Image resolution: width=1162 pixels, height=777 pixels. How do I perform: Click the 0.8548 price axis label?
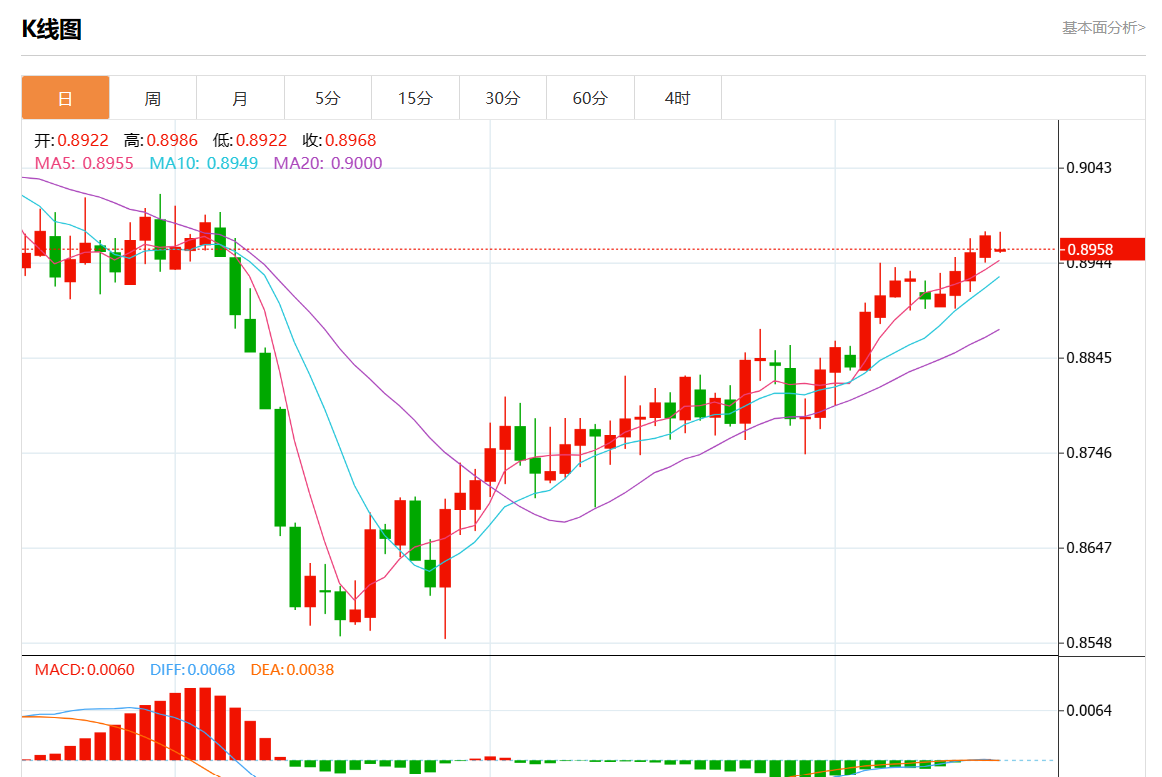(x=1089, y=643)
